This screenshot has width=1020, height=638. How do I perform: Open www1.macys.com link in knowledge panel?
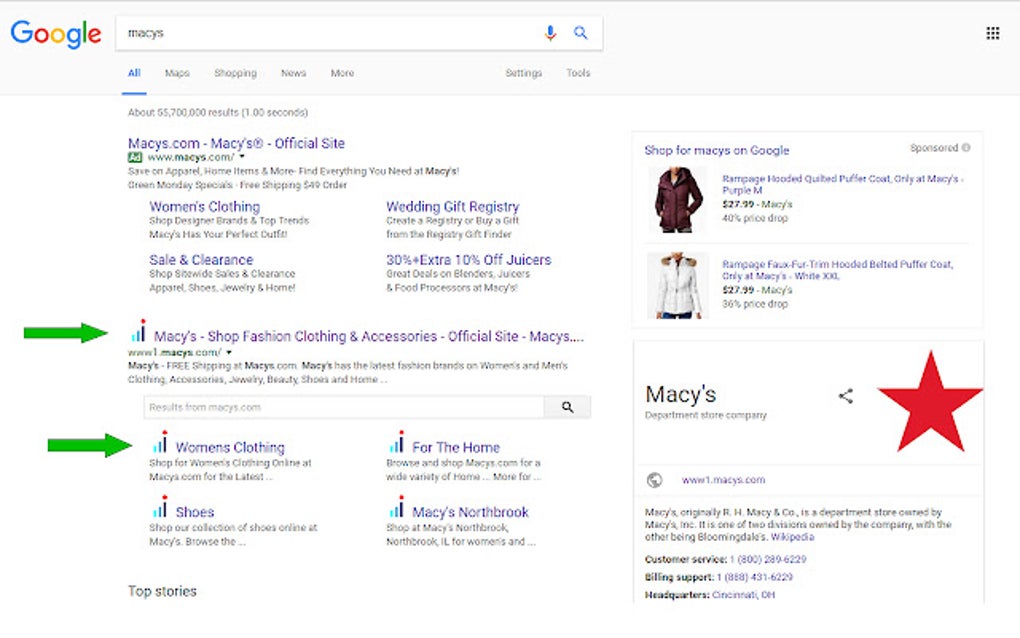pyautogui.click(x=723, y=480)
